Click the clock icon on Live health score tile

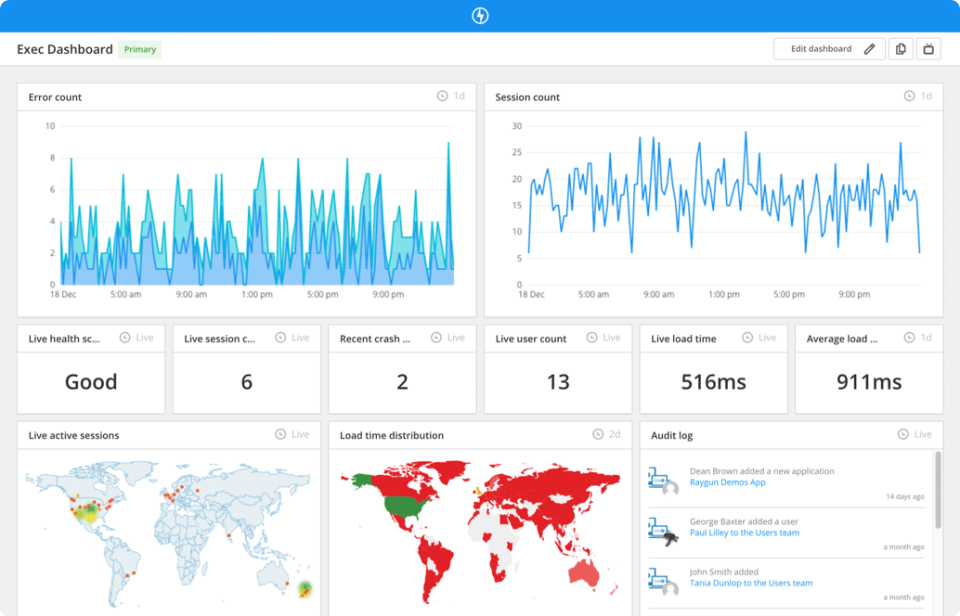pyautogui.click(x=125, y=338)
